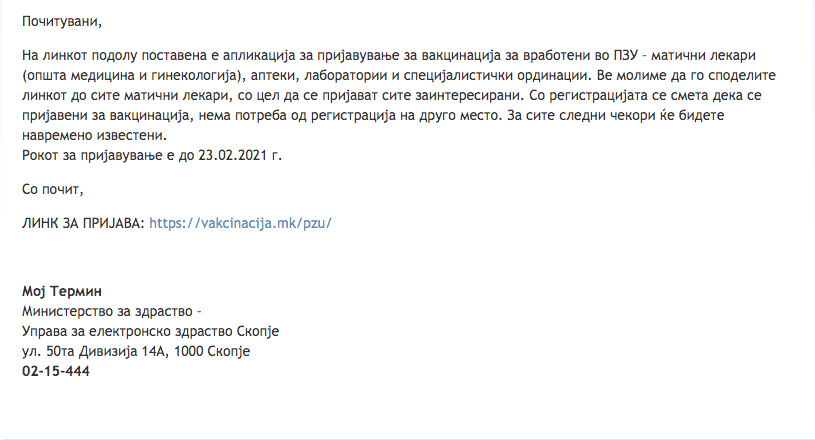Click the greeting word Почитувани
Viewport: 815px width, 440px height.
point(62,22)
